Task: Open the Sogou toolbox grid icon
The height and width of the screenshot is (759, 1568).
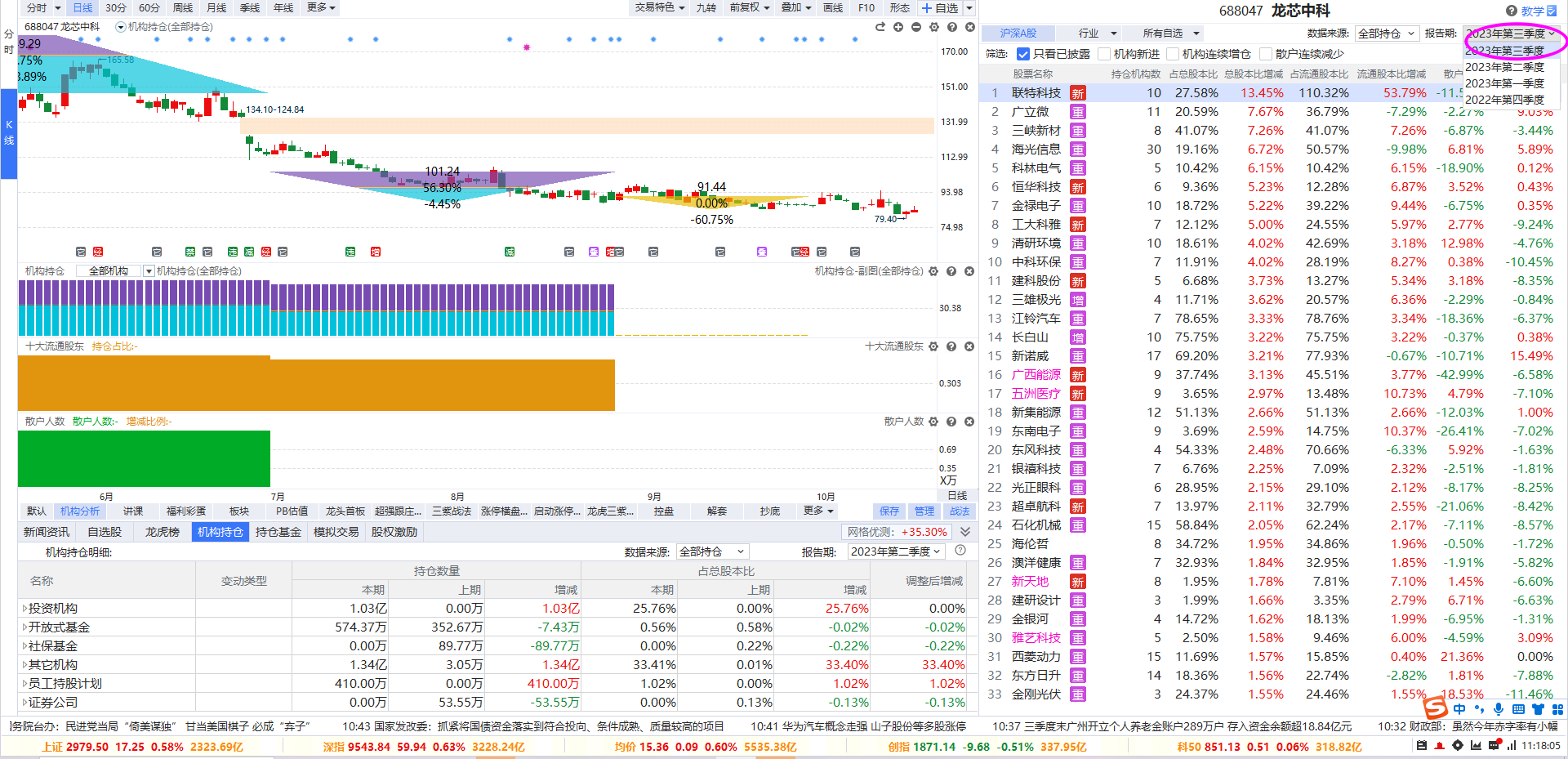Action: [1557, 709]
